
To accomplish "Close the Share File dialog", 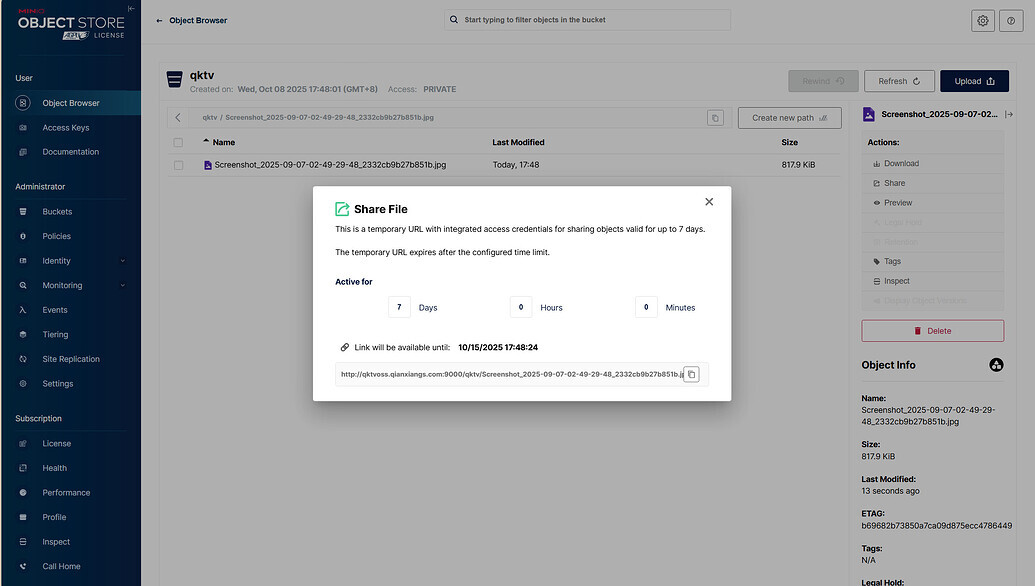I will pos(709,202).
